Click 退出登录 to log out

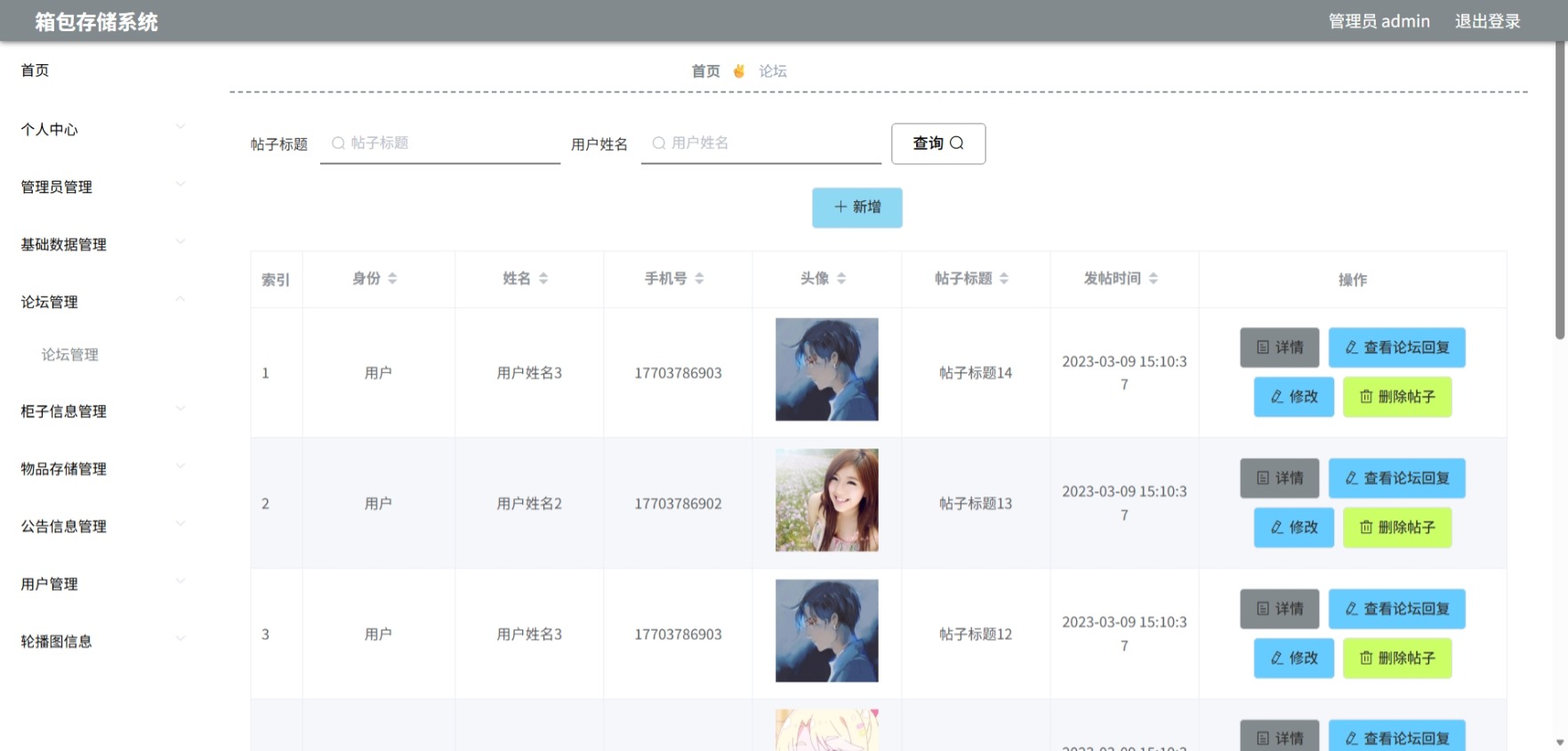[1488, 21]
